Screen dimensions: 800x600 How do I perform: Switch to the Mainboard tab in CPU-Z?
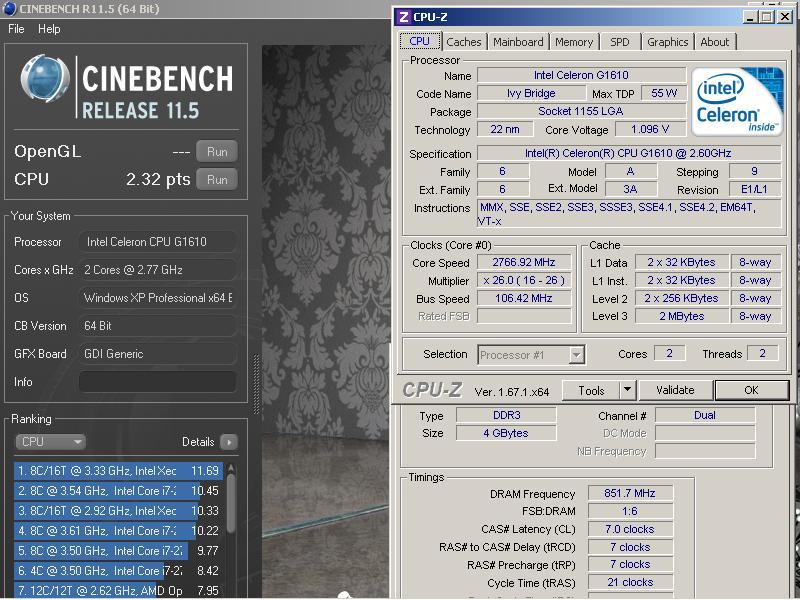(518, 42)
